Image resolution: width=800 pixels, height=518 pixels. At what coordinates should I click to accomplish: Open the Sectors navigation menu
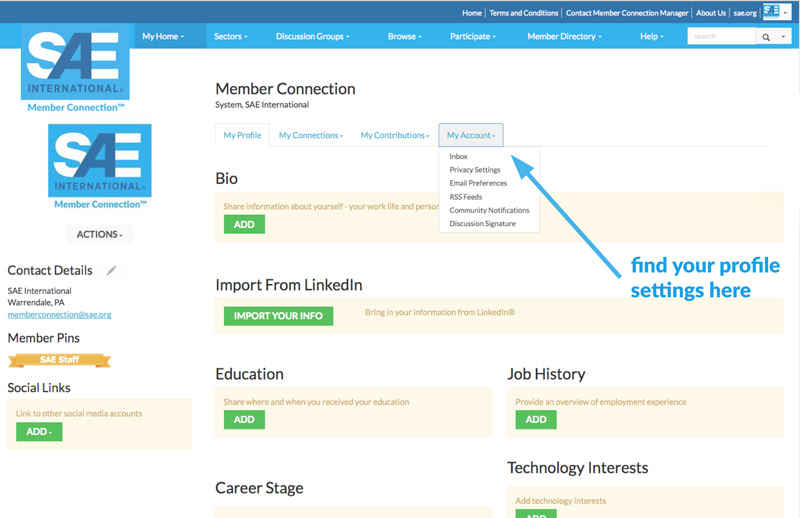pyautogui.click(x=230, y=37)
